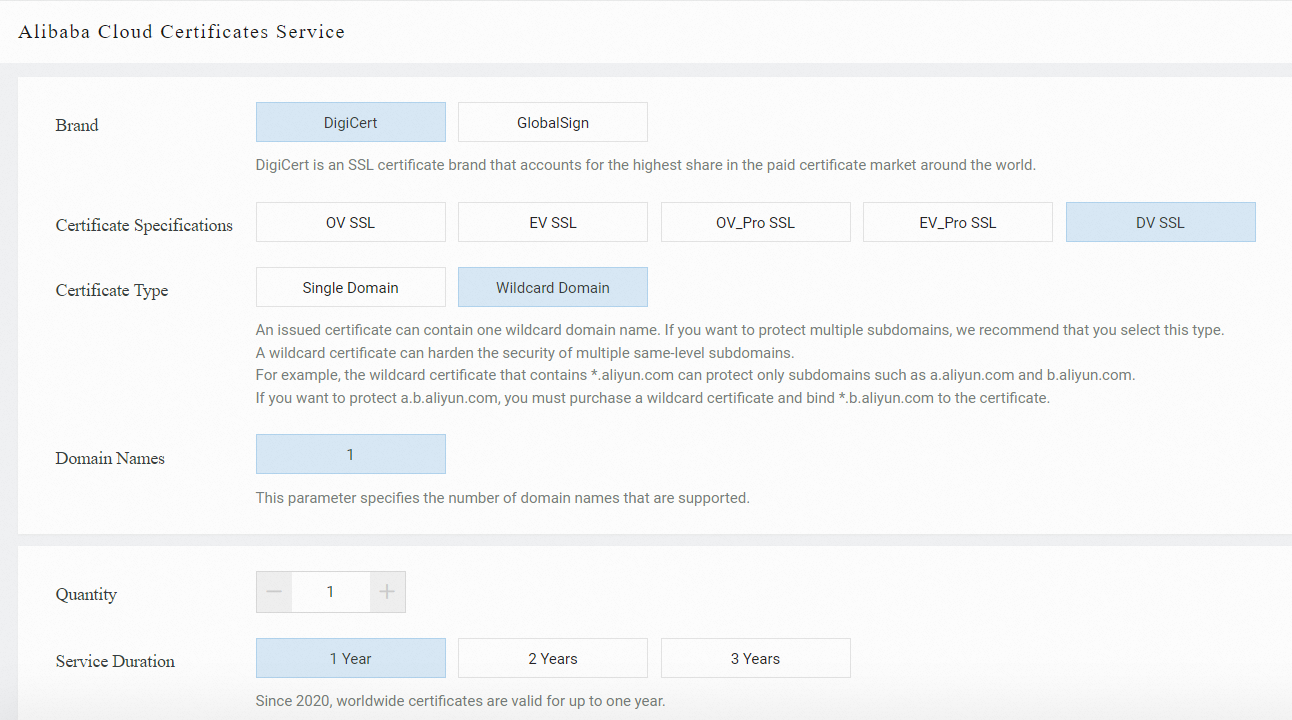Select 1 Year service duration
Image resolution: width=1292 pixels, height=720 pixels.
(x=350, y=658)
